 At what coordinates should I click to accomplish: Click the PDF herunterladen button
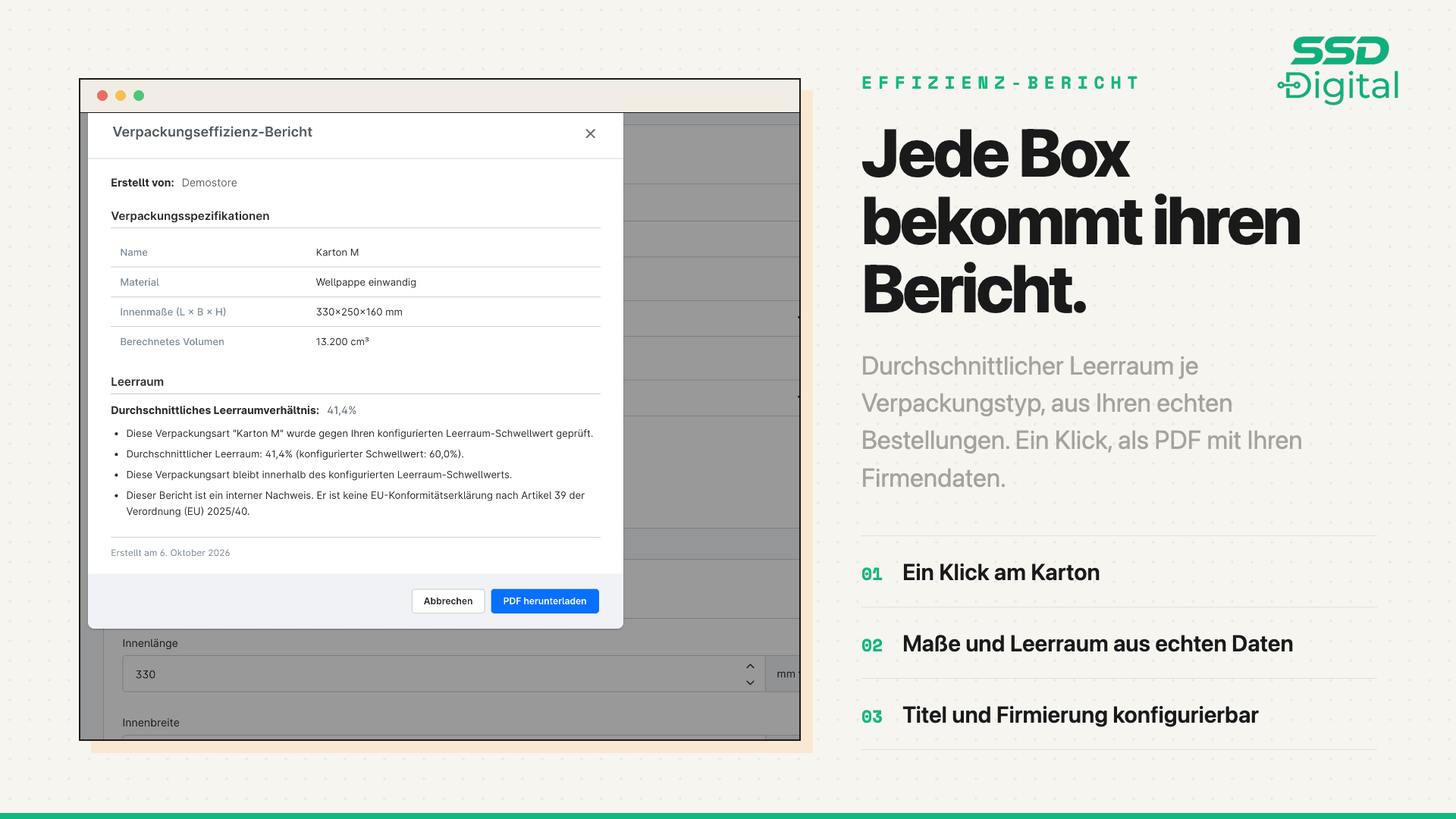(544, 601)
